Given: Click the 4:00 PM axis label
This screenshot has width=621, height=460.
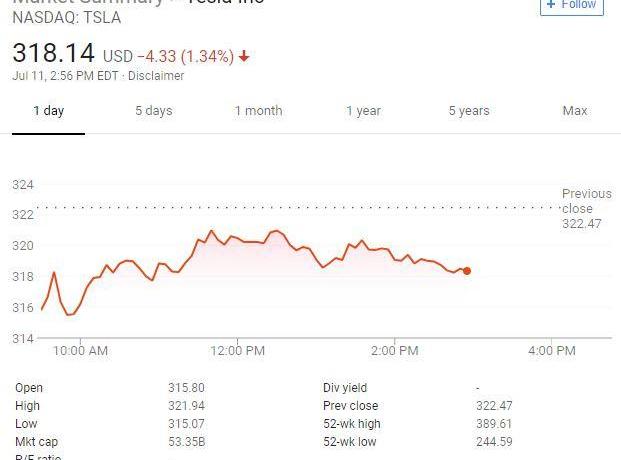Looking at the screenshot, I should (x=551, y=351).
